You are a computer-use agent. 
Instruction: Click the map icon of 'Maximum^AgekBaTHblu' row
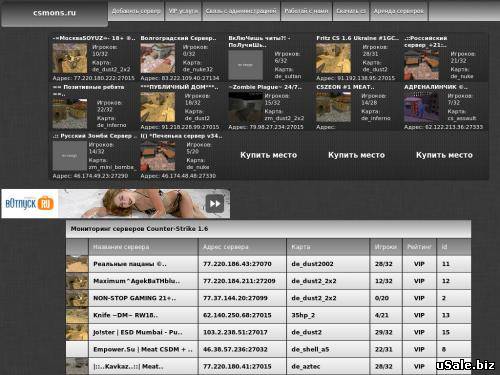[77, 281]
